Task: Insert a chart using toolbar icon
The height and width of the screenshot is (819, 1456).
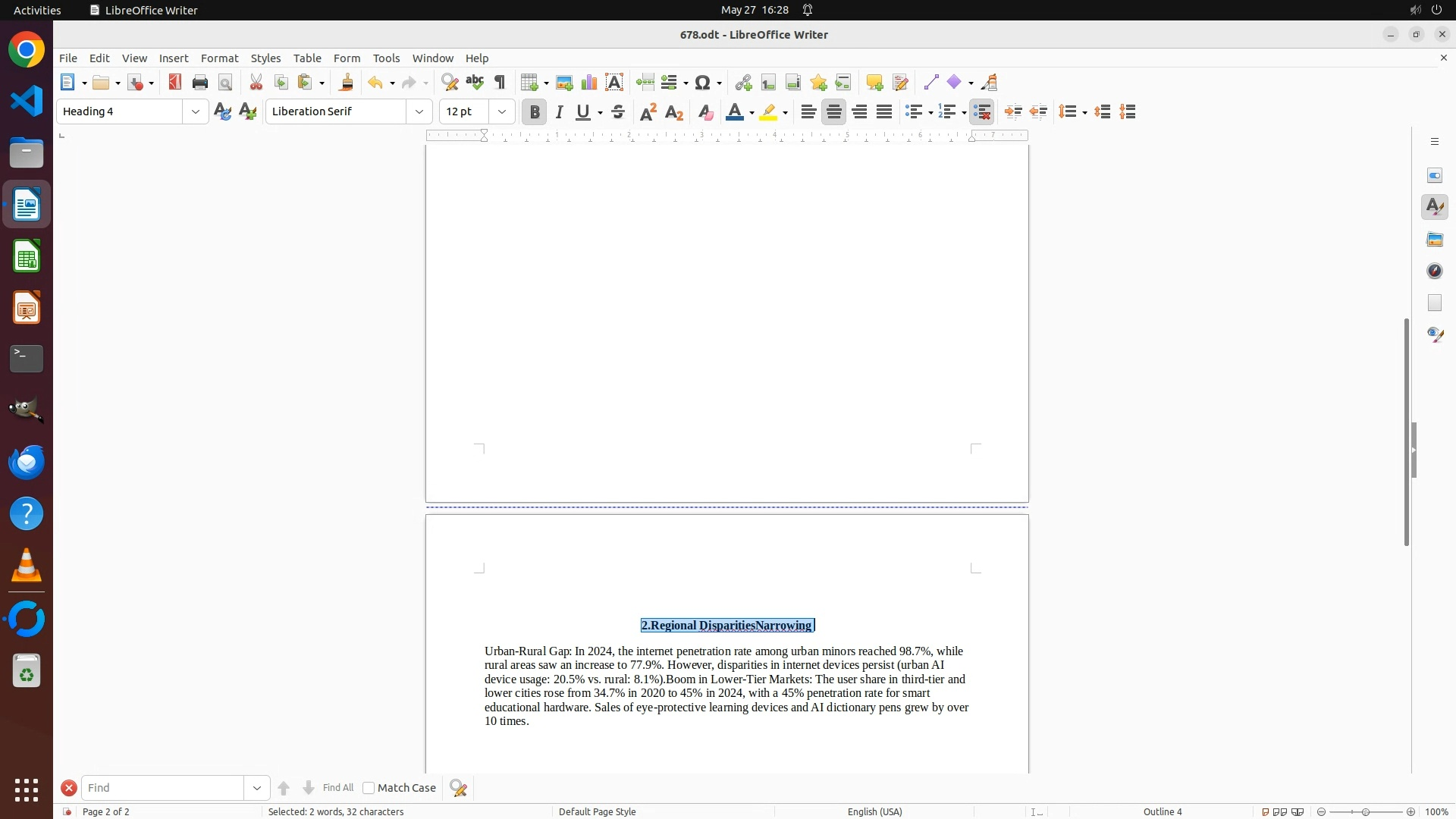Action: (589, 83)
